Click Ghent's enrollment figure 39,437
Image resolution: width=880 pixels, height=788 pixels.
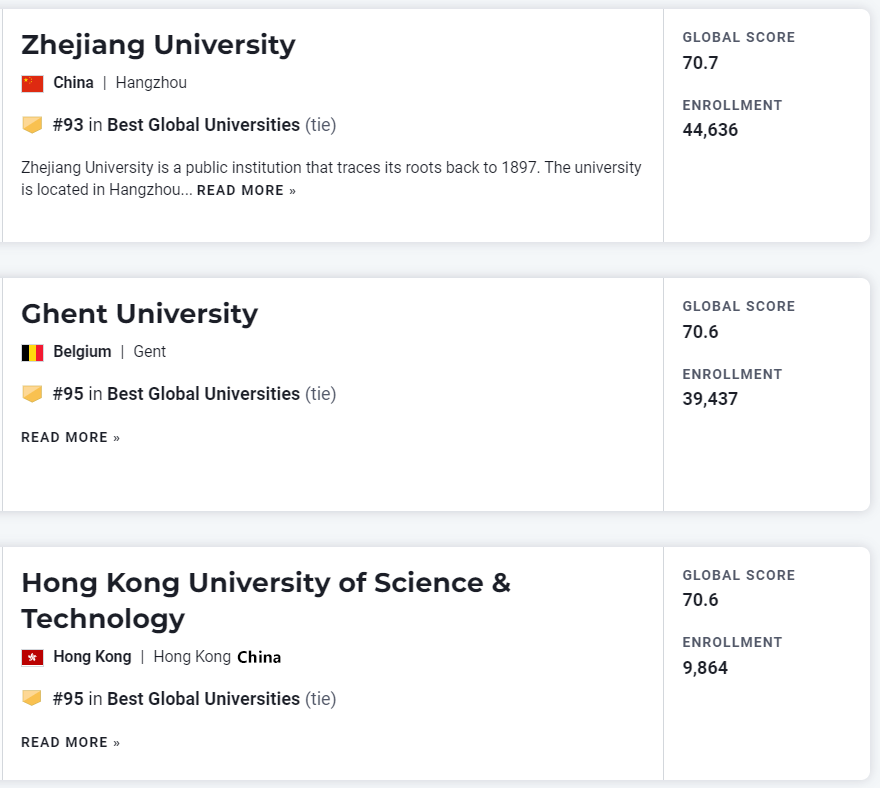pos(710,399)
